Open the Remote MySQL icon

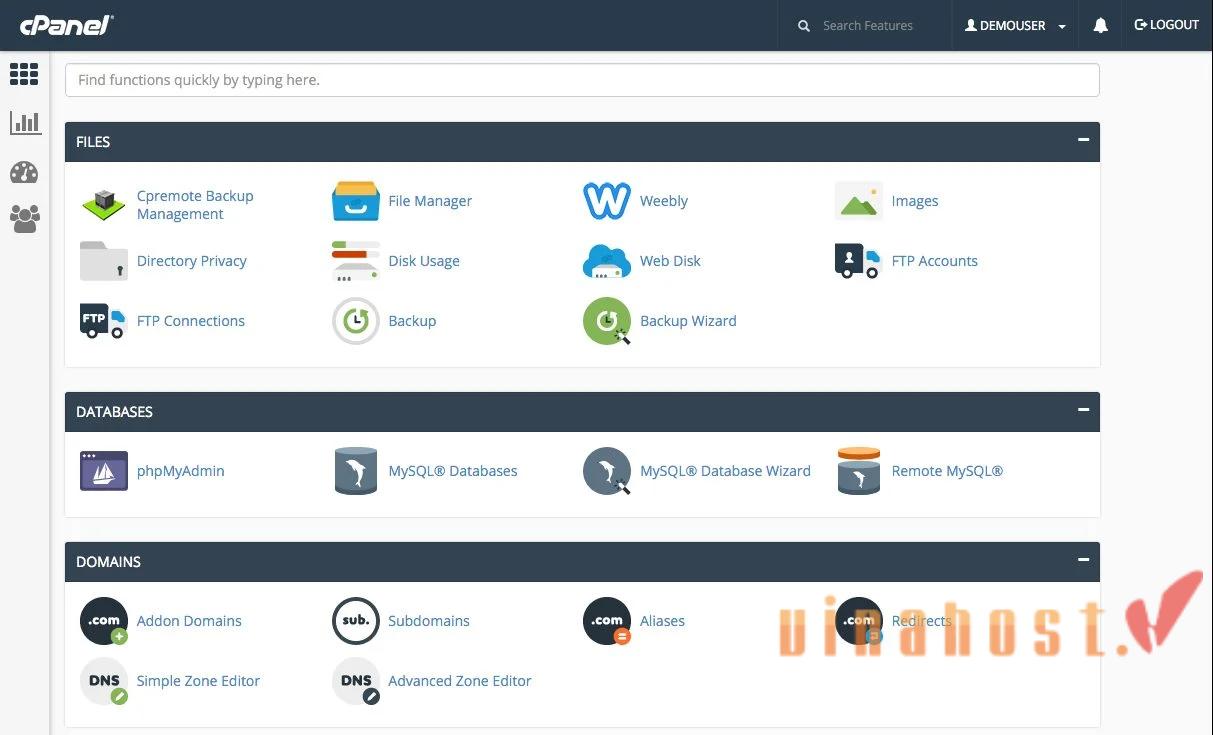(x=858, y=471)
